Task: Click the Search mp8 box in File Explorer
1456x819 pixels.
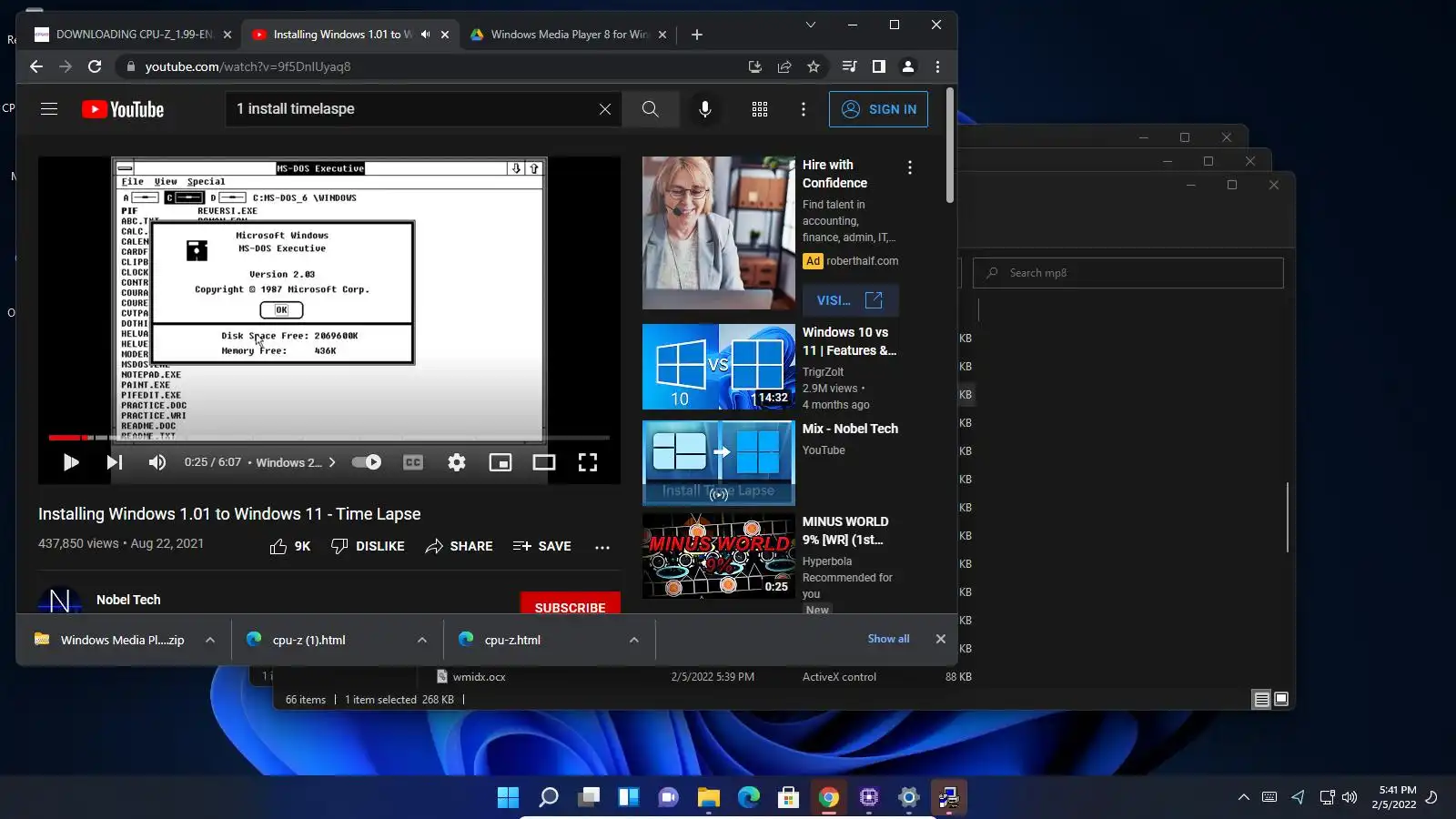Action: [1128, 273]
